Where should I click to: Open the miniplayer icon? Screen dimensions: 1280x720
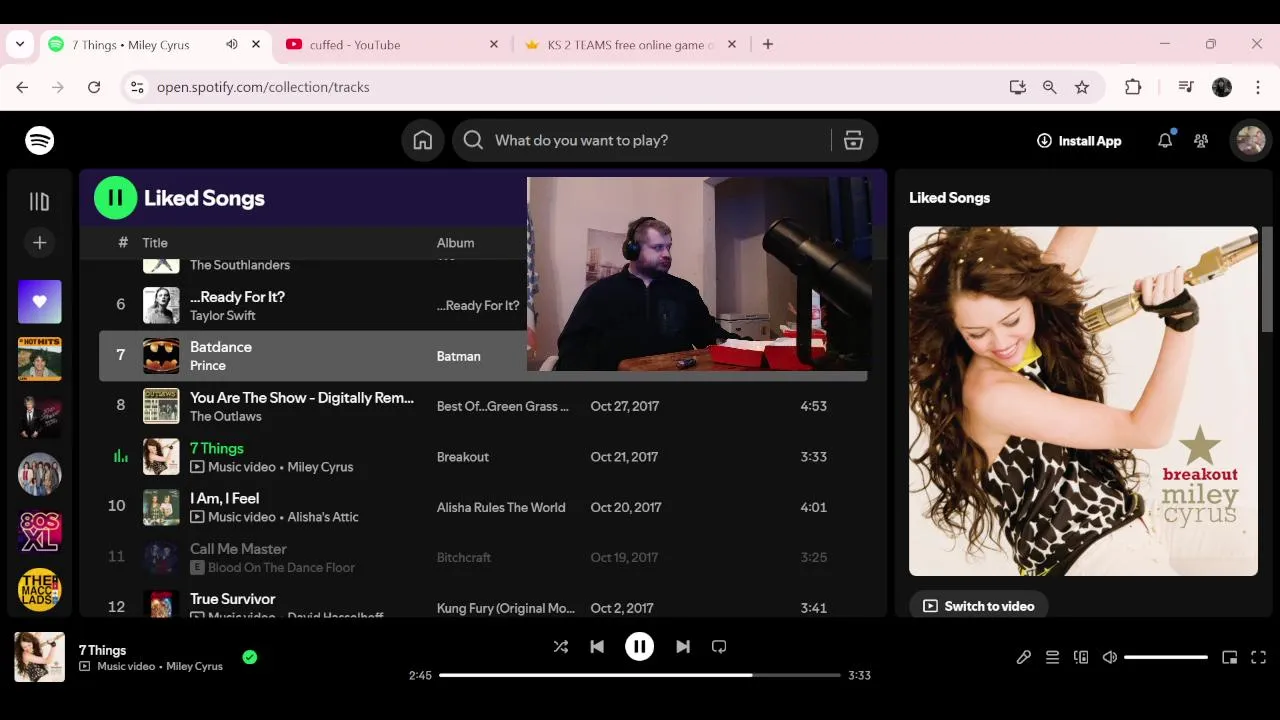coord(1230,657)
